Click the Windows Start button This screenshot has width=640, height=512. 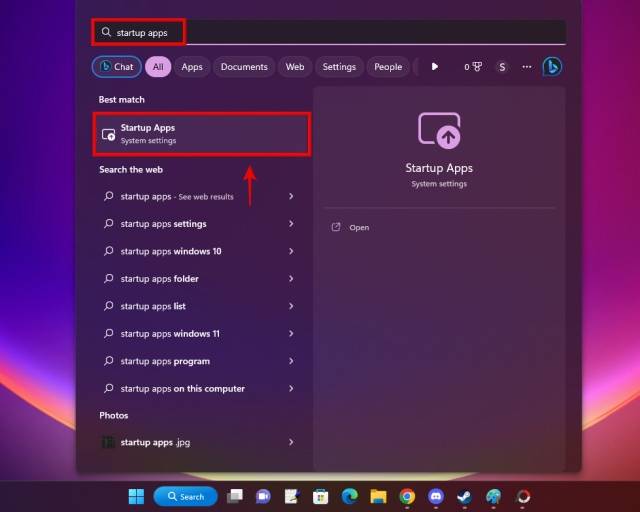point(136,496)
